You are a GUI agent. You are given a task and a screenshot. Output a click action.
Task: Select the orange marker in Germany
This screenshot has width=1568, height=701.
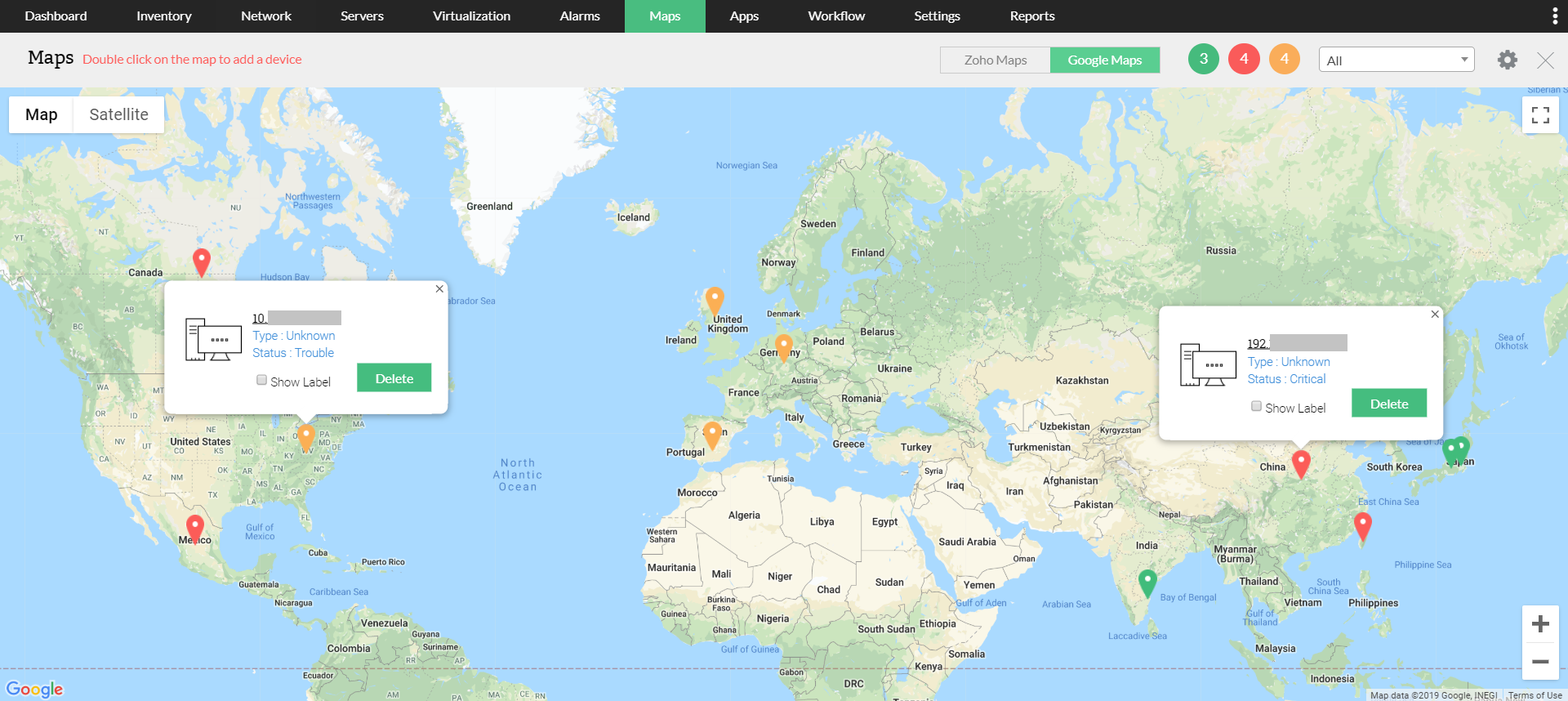783,347
